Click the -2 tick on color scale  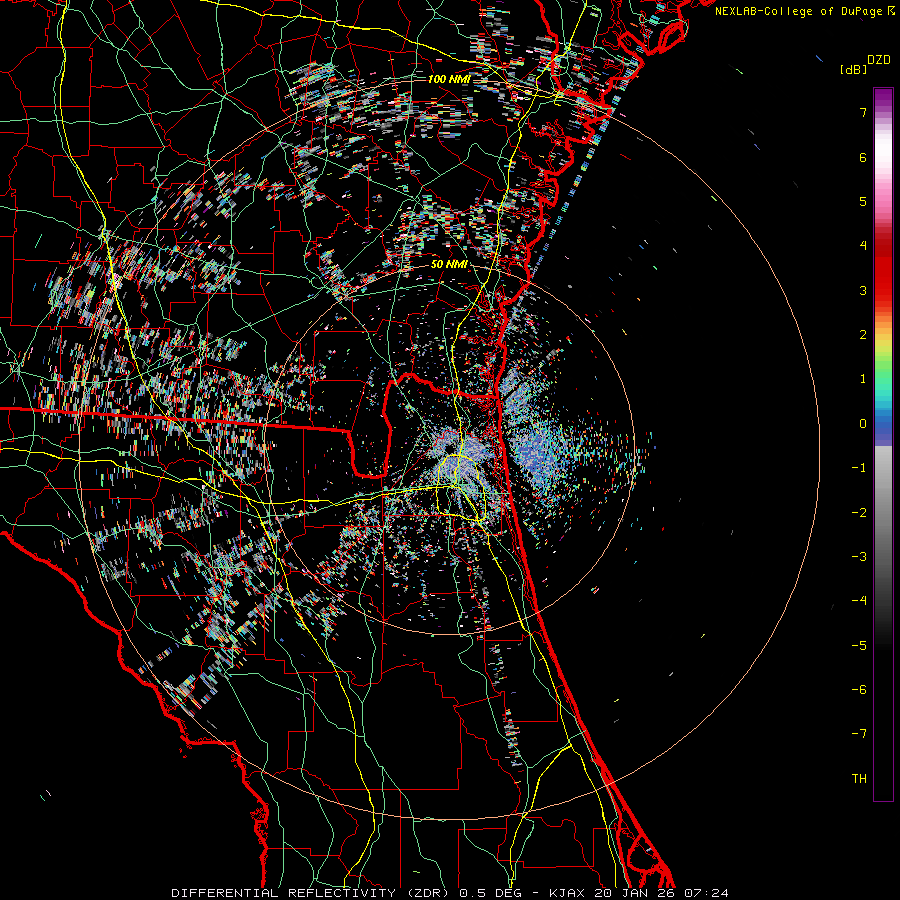point(859,513)
